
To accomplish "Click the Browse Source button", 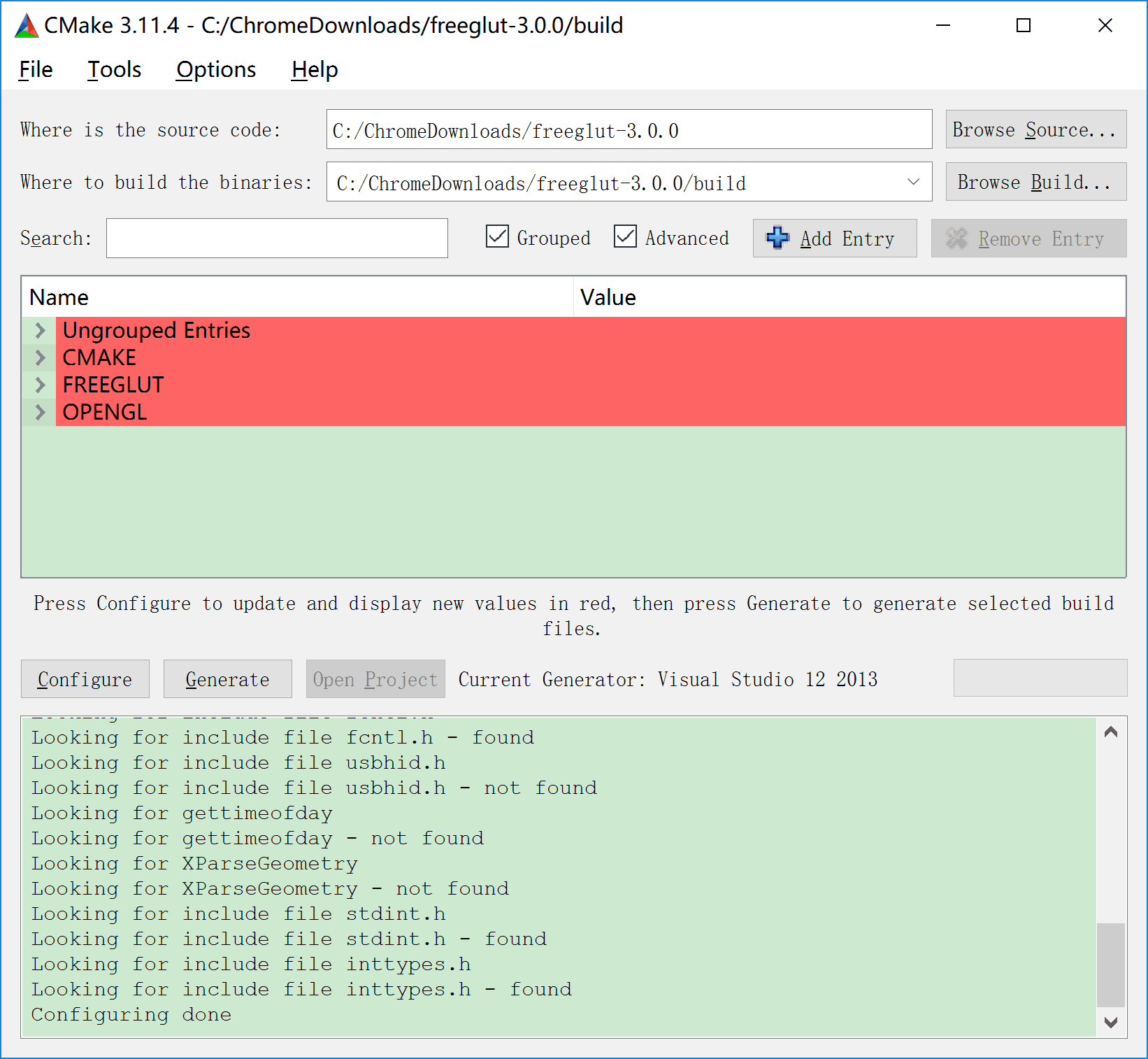I will click(x=1036, y=129).
